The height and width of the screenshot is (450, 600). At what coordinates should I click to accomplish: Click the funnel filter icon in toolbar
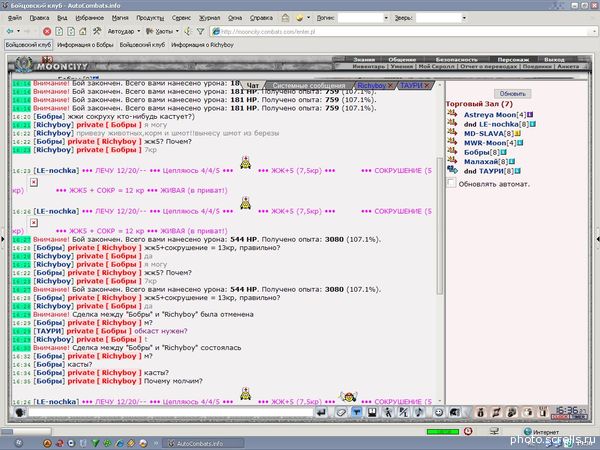click(x=200, y=31)
